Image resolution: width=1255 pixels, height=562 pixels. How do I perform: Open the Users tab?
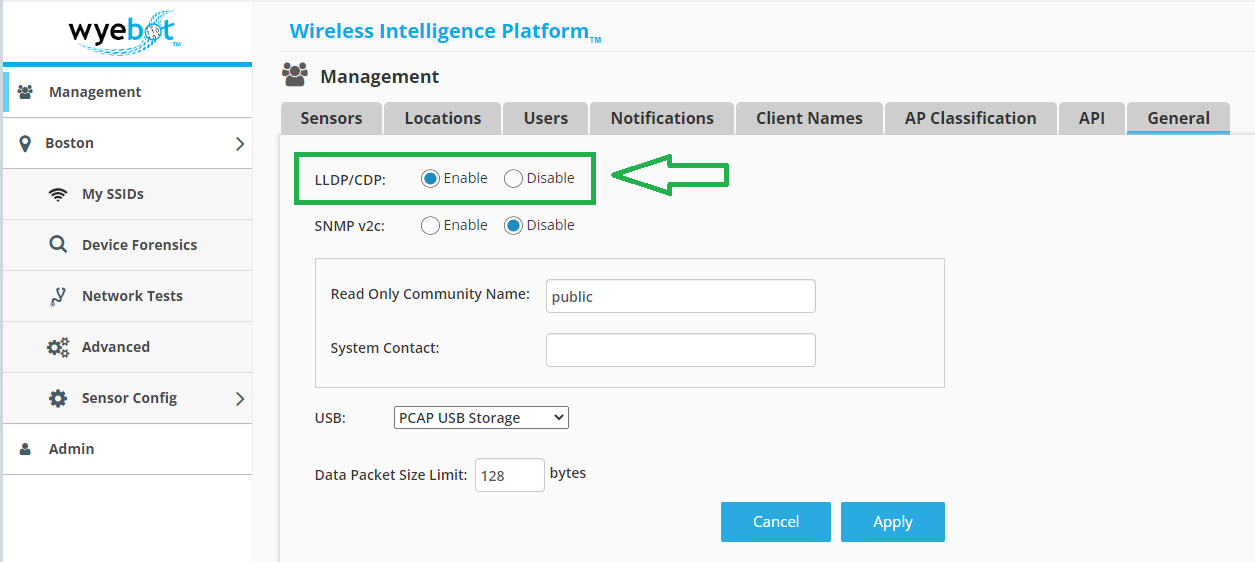tap(546, 118)
